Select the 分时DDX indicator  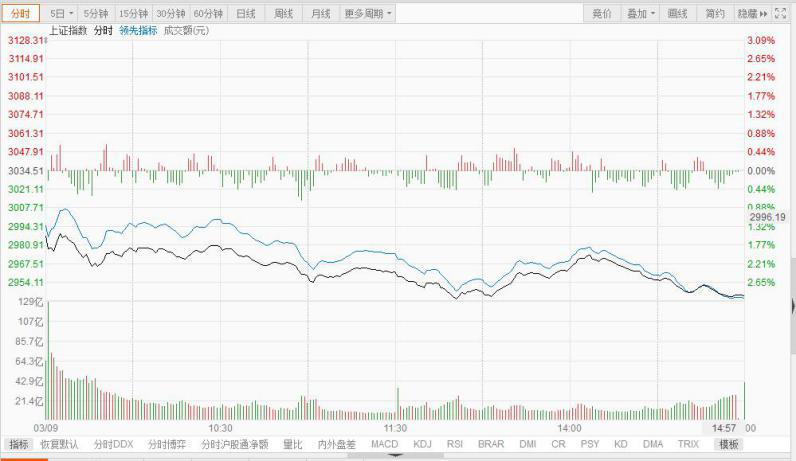pos(113,444)
